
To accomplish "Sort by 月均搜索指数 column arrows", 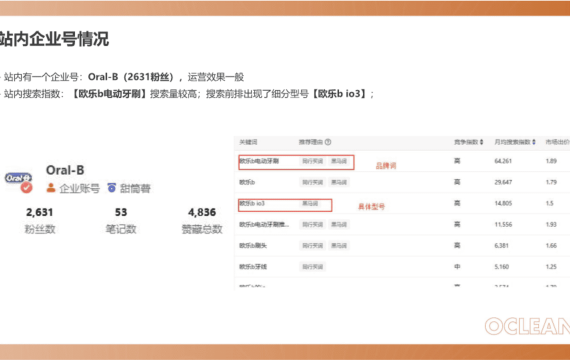I will point(534,142).
